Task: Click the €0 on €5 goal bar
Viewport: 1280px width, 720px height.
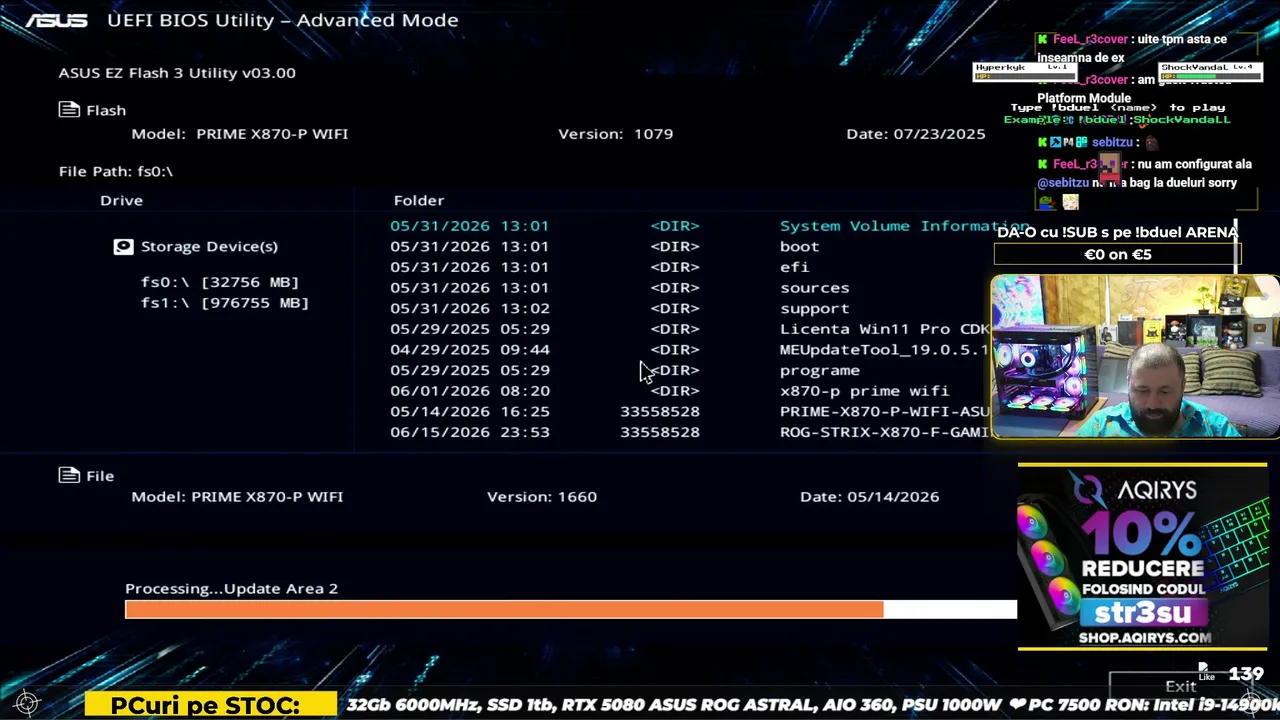Action: tap(1117, 255)
